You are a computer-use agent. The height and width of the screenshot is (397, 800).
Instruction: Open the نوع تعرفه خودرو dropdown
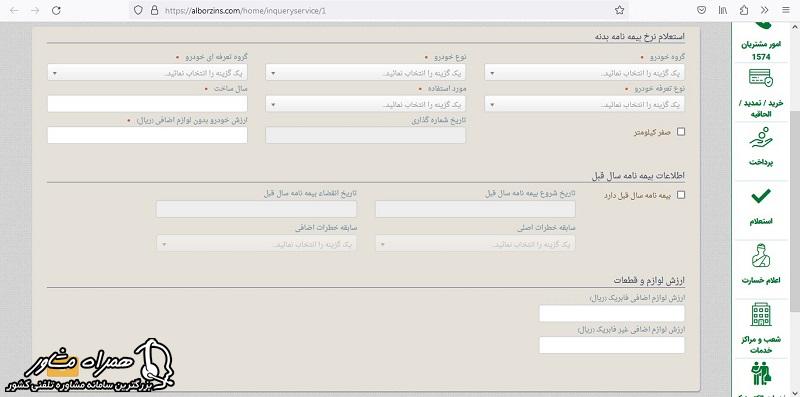584,104
